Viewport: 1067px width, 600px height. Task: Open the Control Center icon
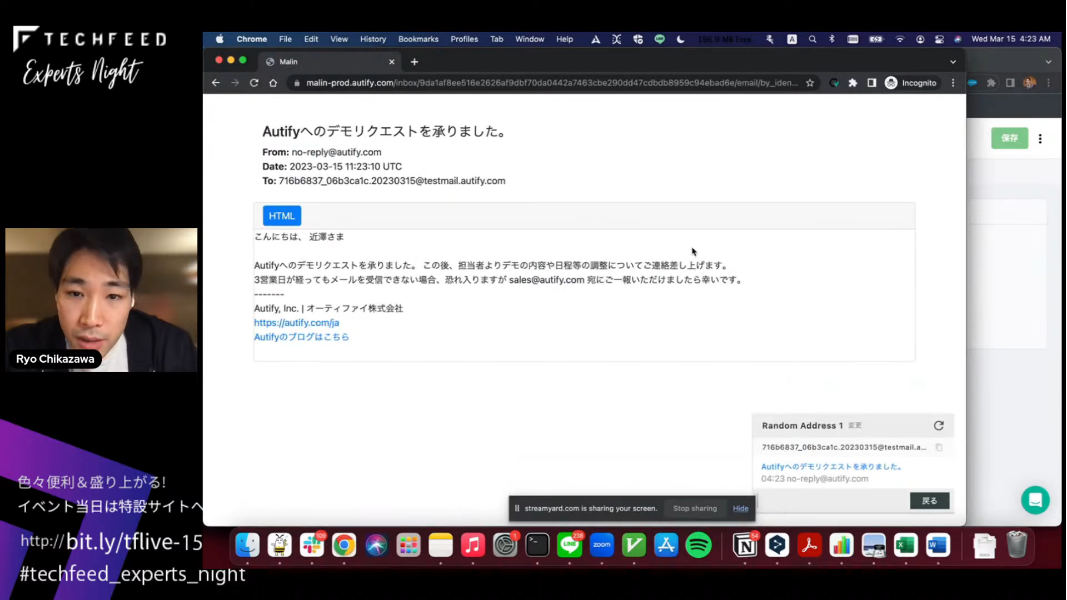pos(939,39)
